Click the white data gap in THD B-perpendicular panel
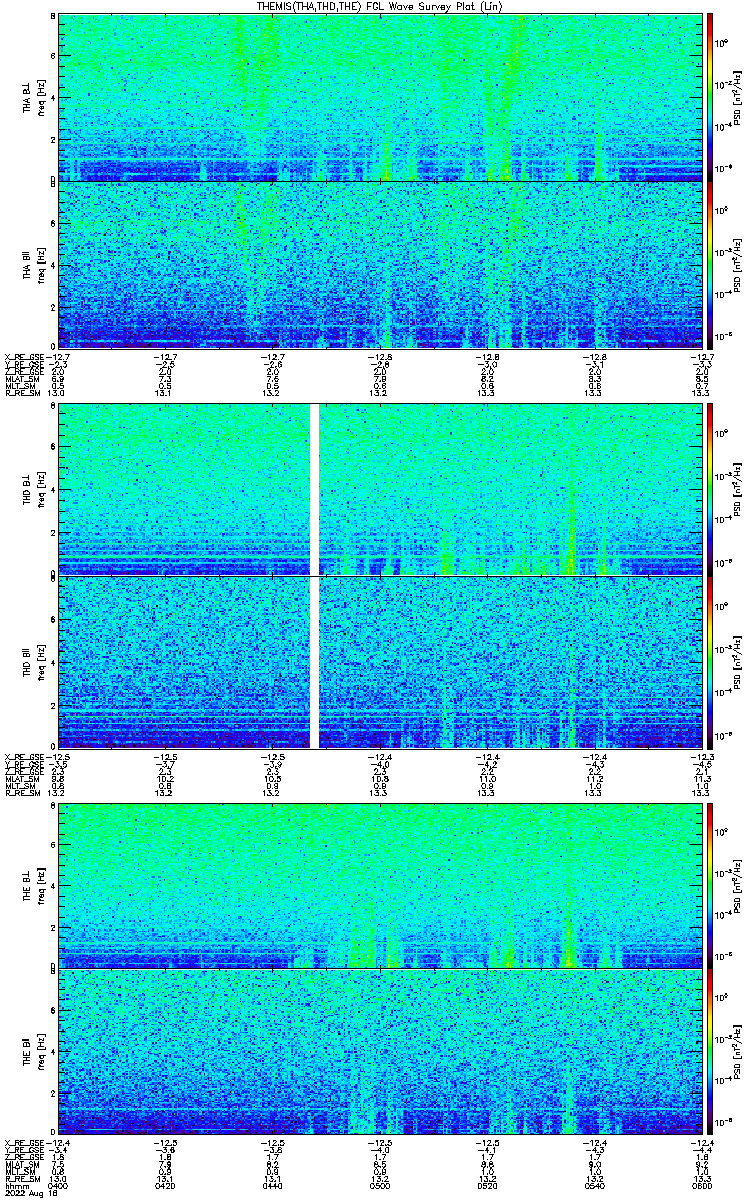Screen dimensions: 750x1200 point(315,490)
